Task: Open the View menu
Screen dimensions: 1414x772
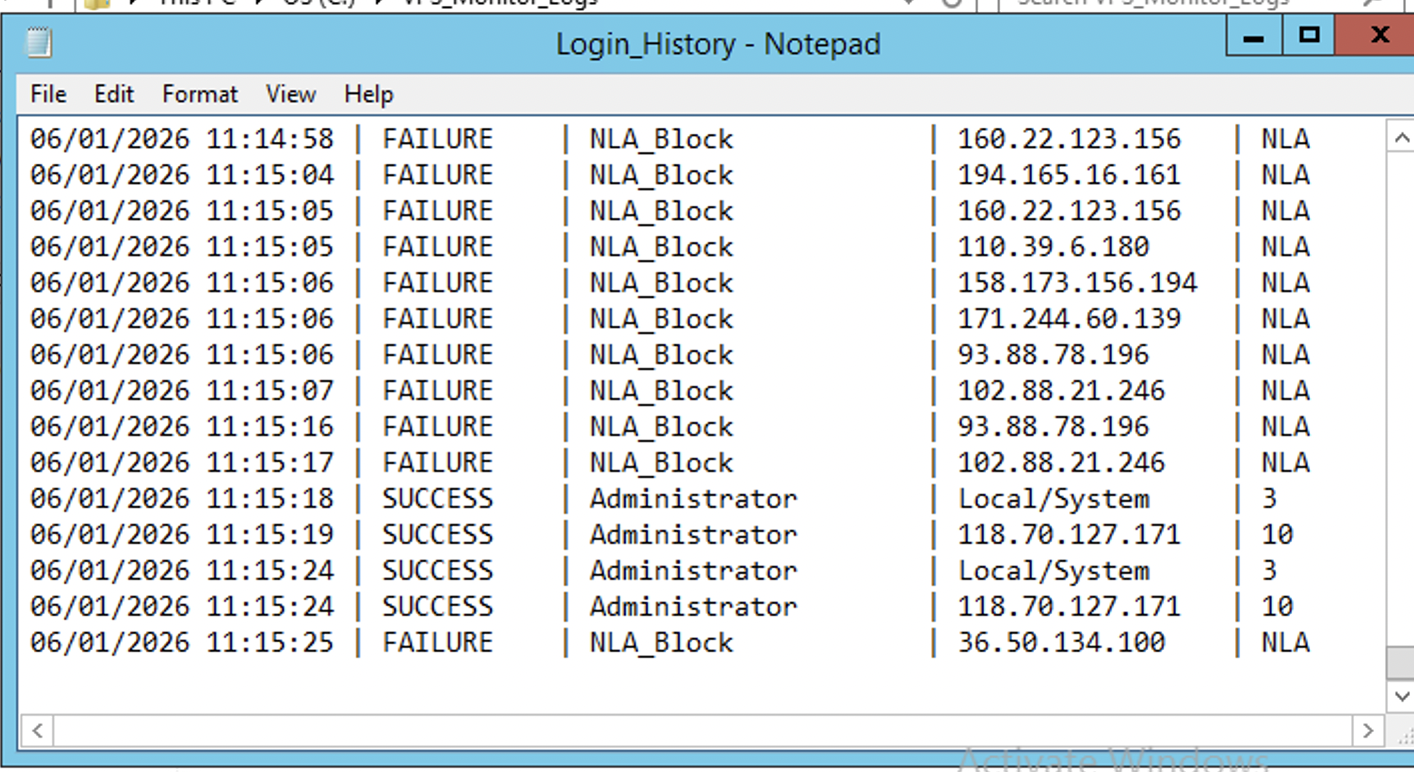Action: [x=289, y=94]
